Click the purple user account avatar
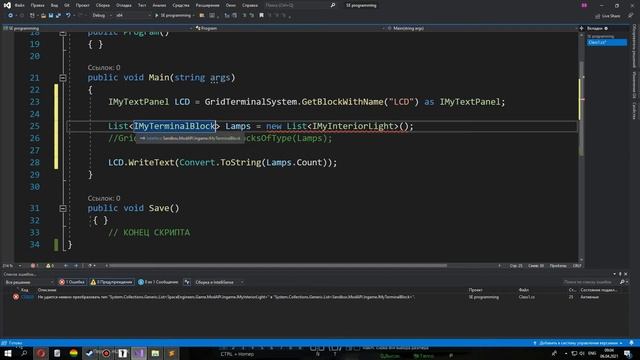This screenshot has height=360, width=640. (584, 5)
